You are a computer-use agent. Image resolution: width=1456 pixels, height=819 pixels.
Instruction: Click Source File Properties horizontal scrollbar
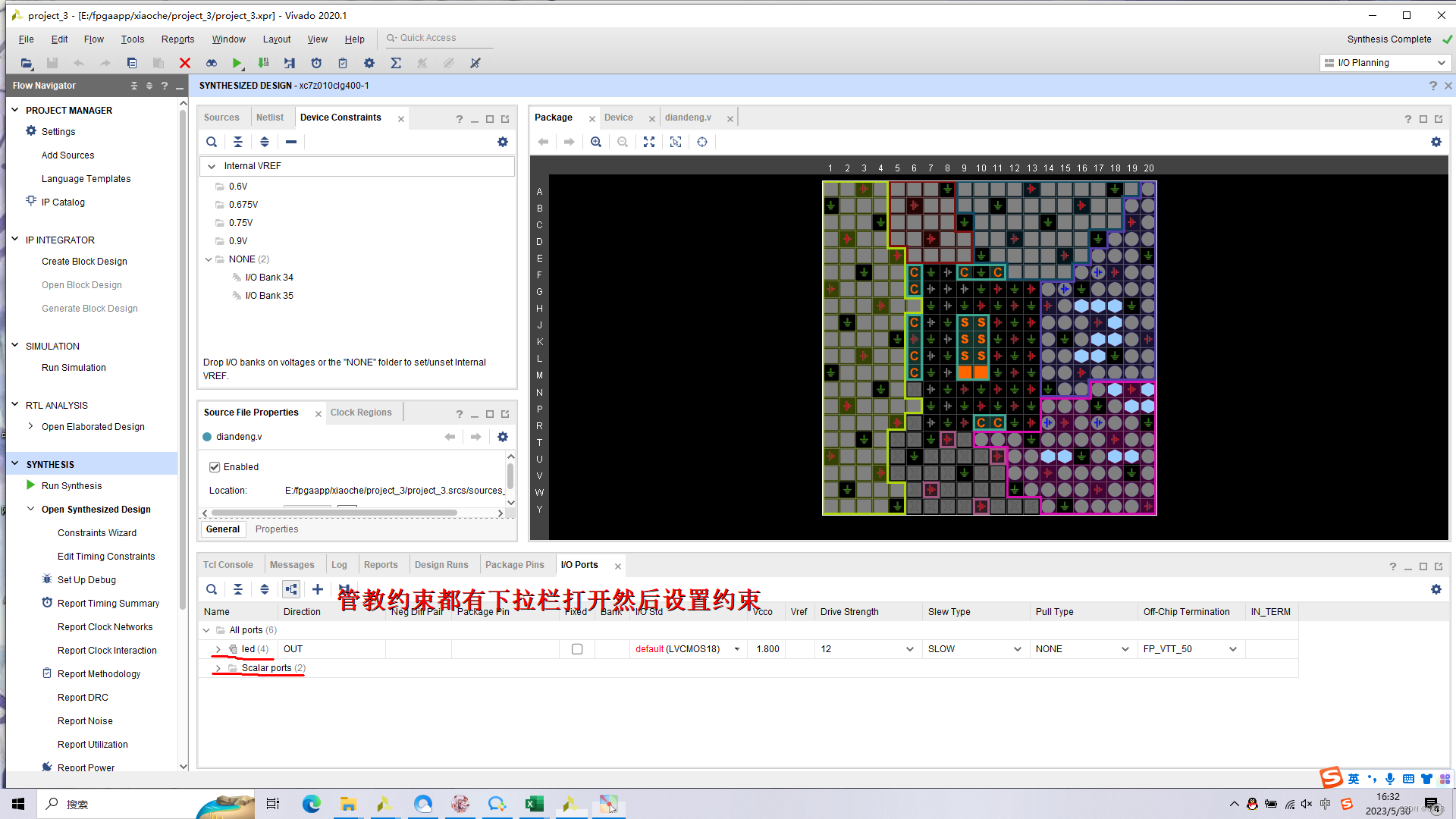[334, 513]
